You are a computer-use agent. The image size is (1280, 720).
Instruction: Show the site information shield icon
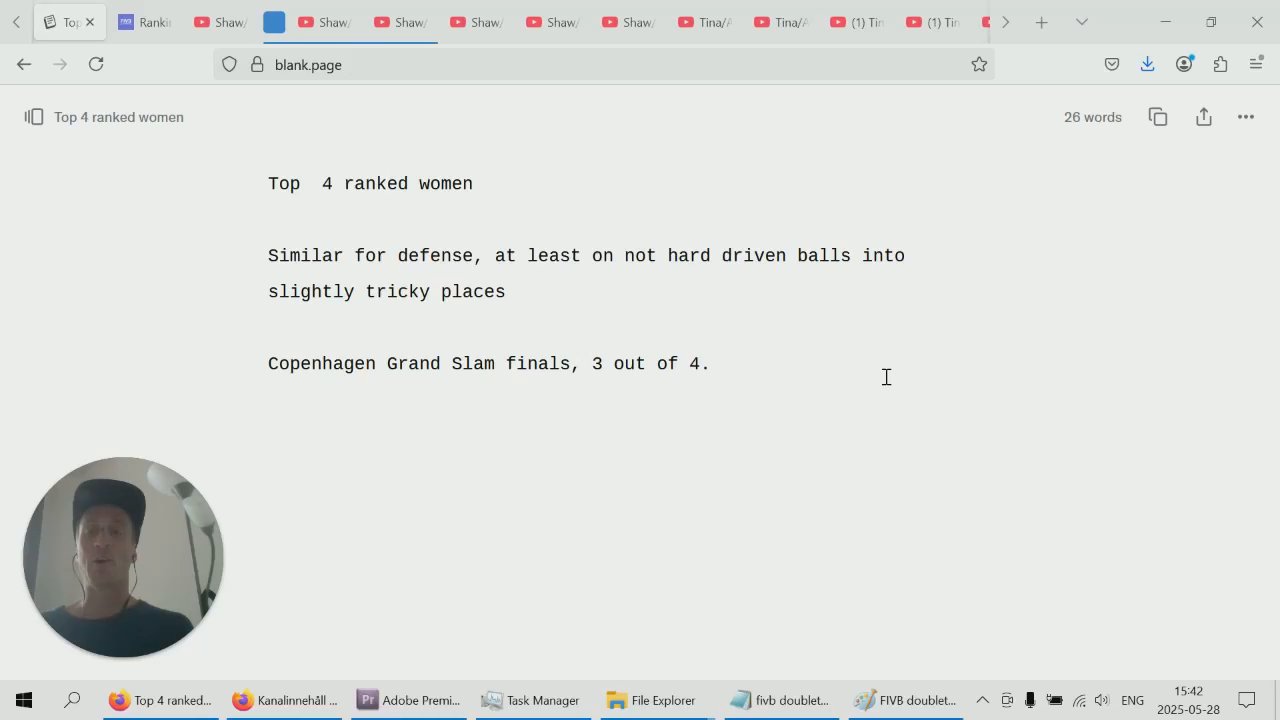[229, 64]
